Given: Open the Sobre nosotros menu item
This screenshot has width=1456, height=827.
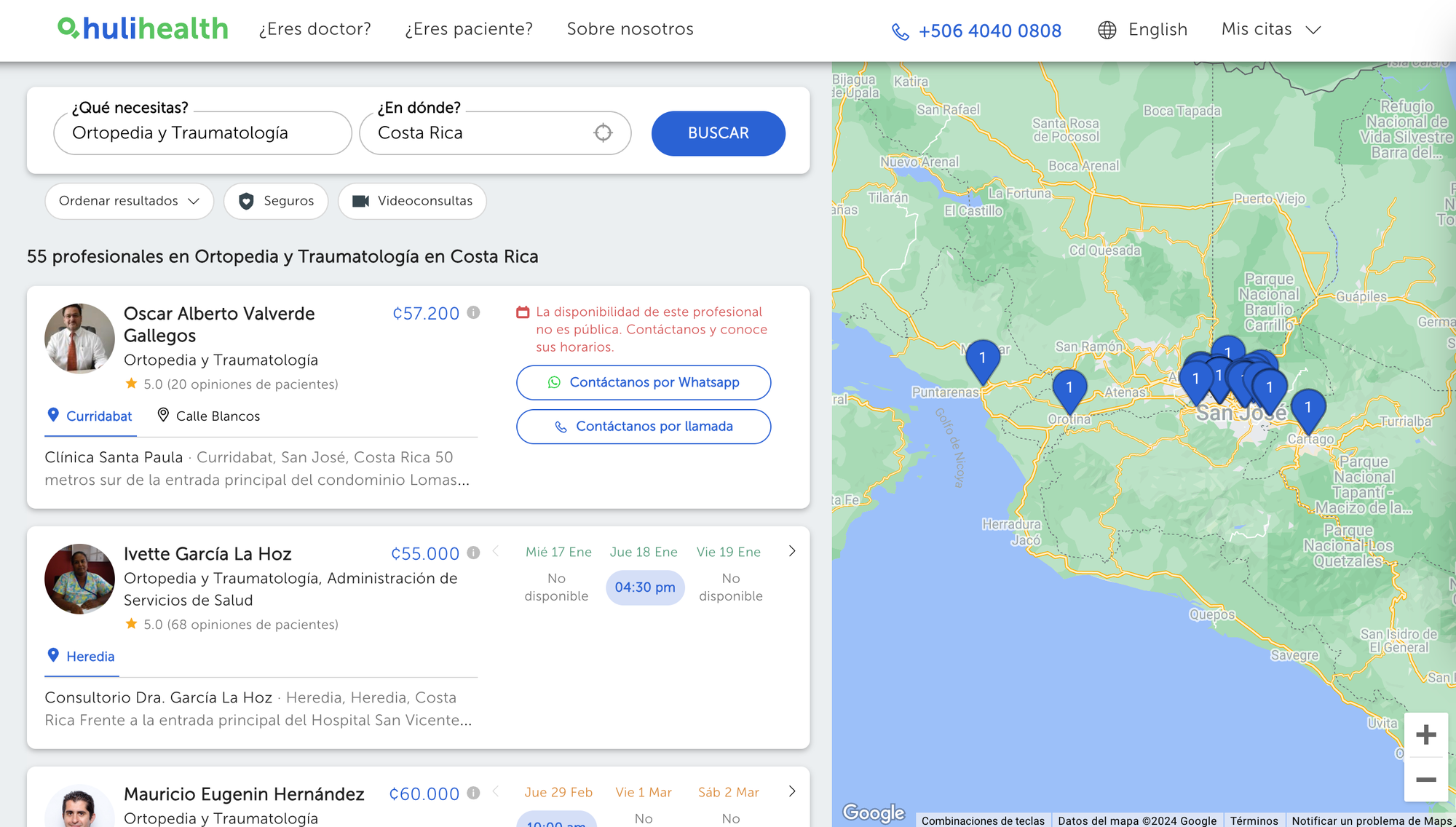Looking at the screenshot, I should tap(630, 29).
